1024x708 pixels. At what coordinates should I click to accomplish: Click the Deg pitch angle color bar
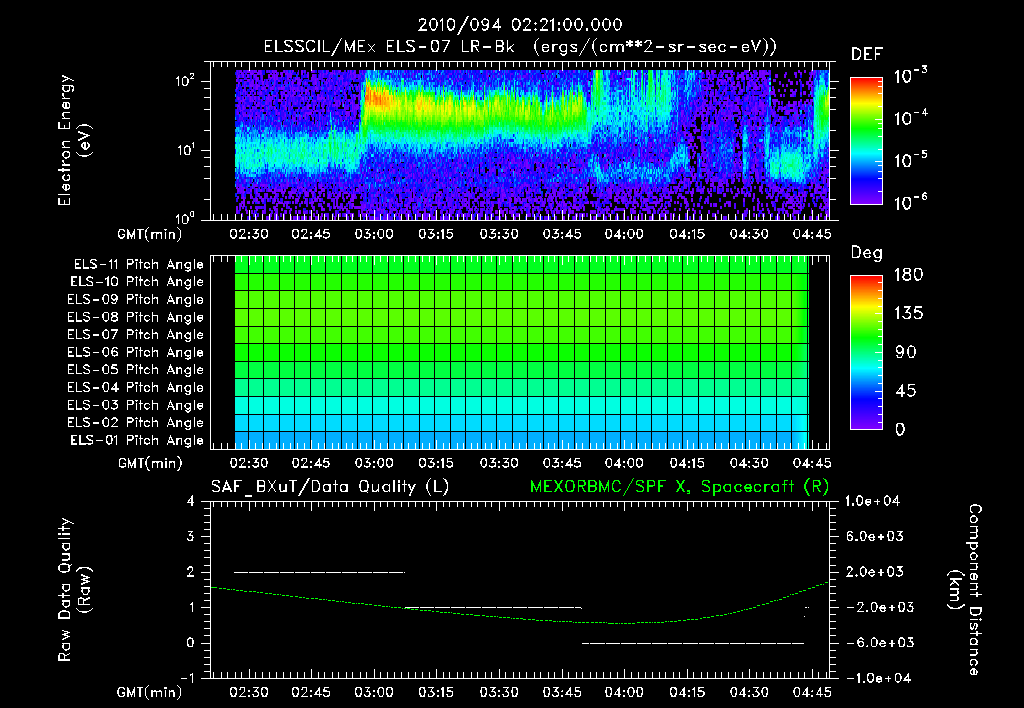[x=867, y=353]
